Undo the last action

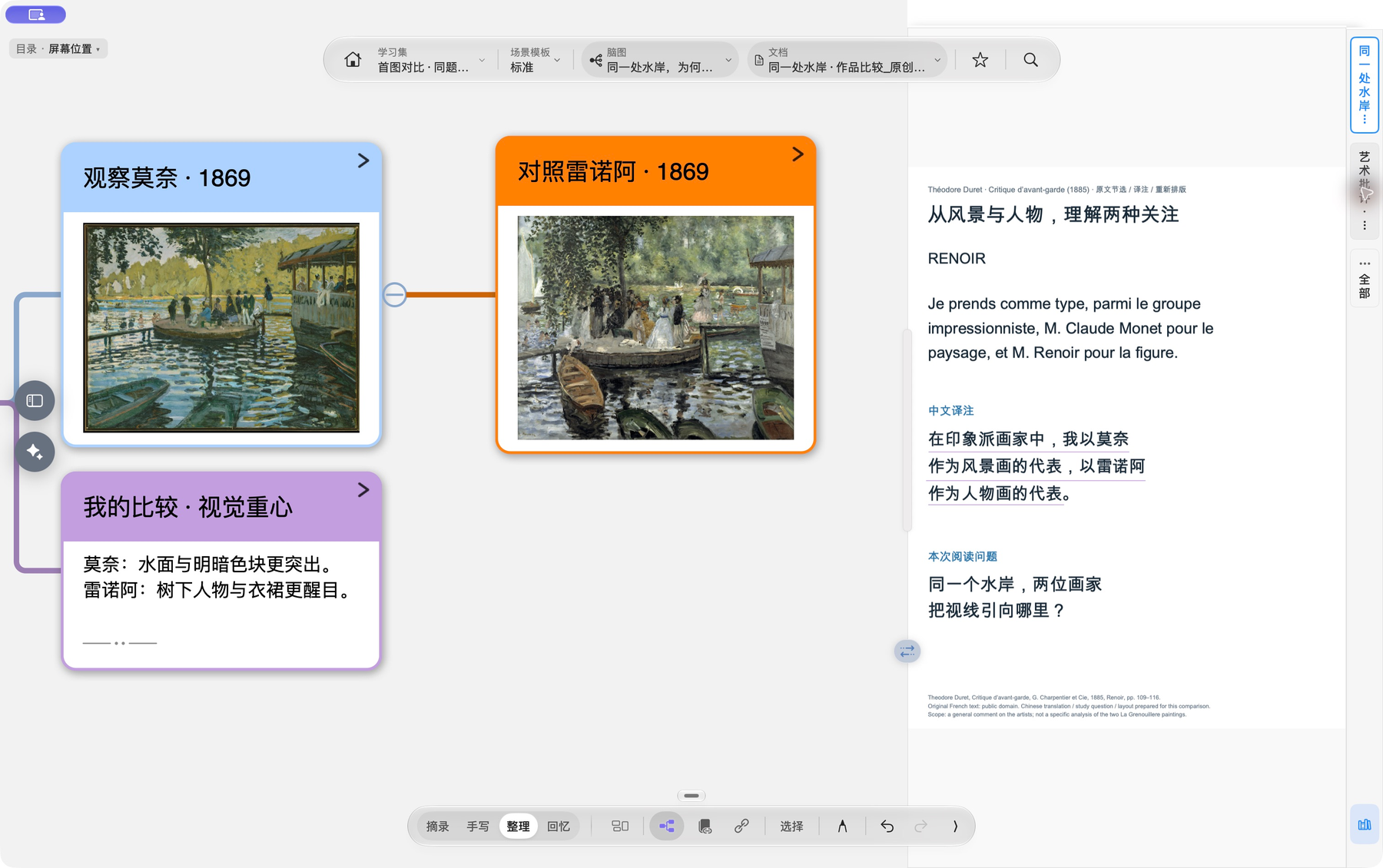point(887,827)
